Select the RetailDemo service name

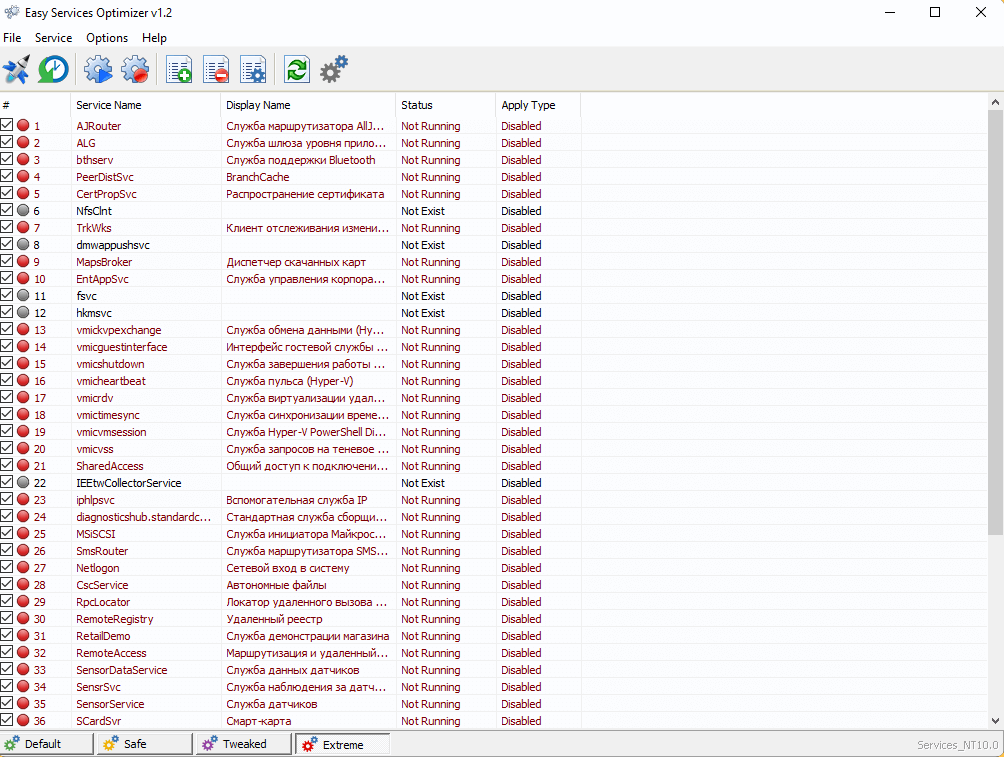[x=103, y=635]
